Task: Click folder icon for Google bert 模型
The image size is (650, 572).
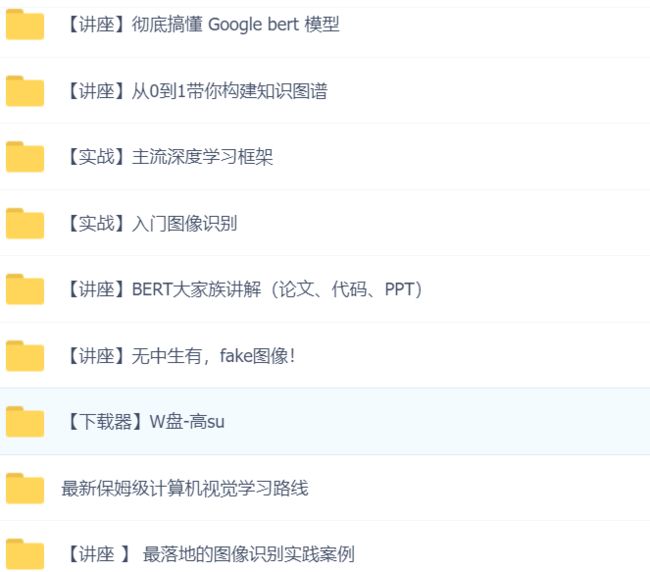Action: pos(25,24)
